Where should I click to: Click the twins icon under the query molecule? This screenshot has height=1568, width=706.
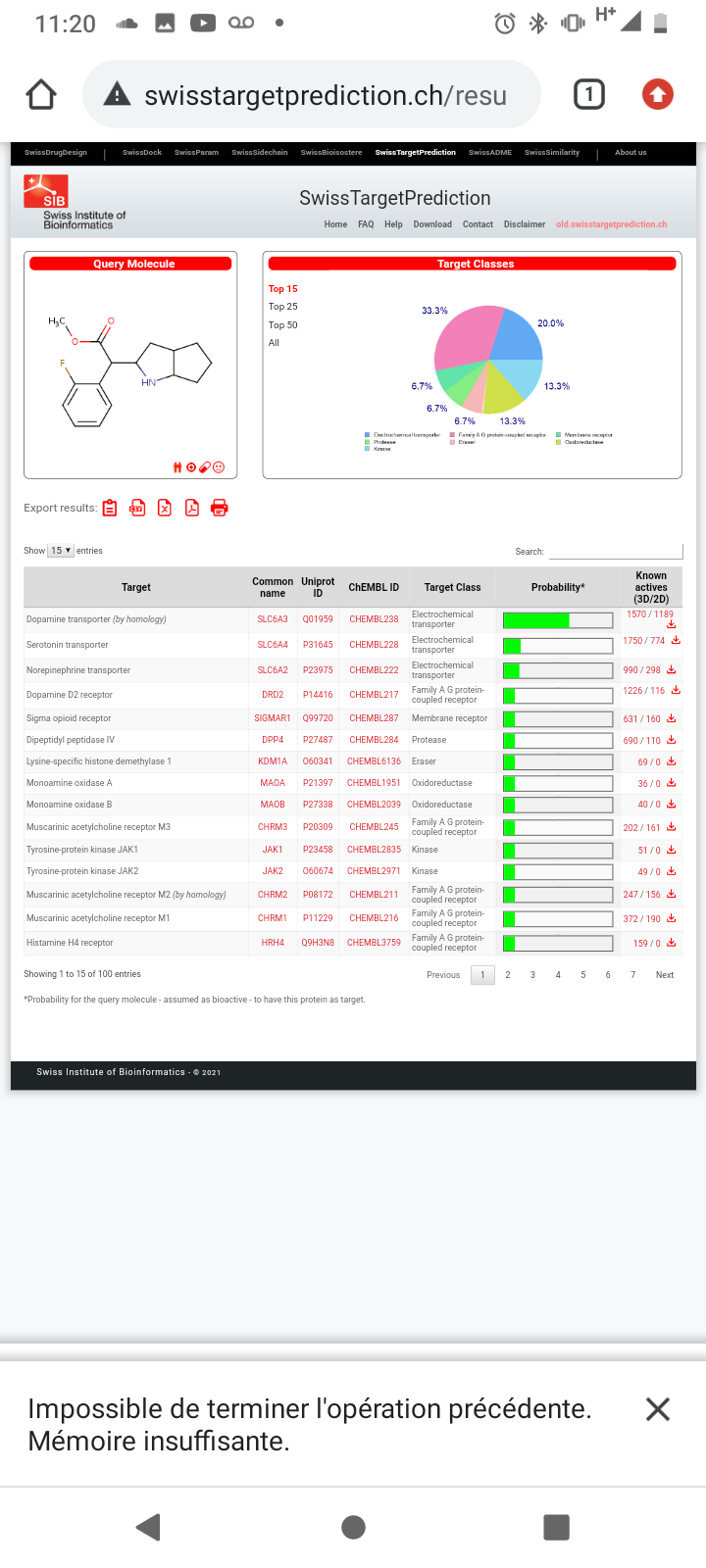177,467
